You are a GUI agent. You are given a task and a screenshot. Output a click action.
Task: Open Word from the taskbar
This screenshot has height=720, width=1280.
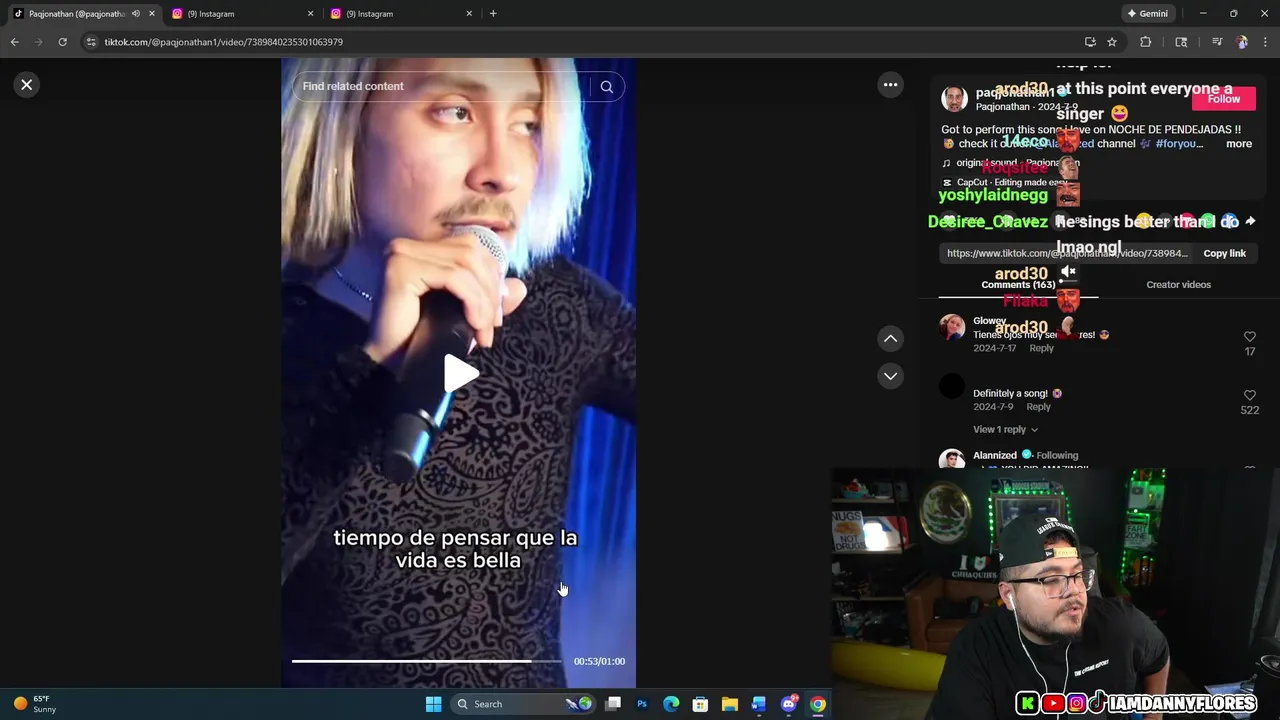pos(759,704)
